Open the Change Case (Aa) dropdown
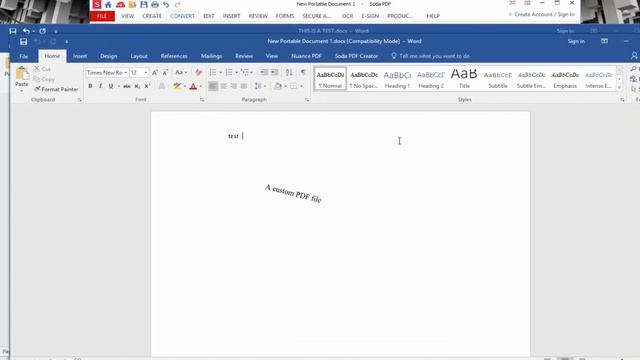The image size is (640, 360). coord(181,72)
